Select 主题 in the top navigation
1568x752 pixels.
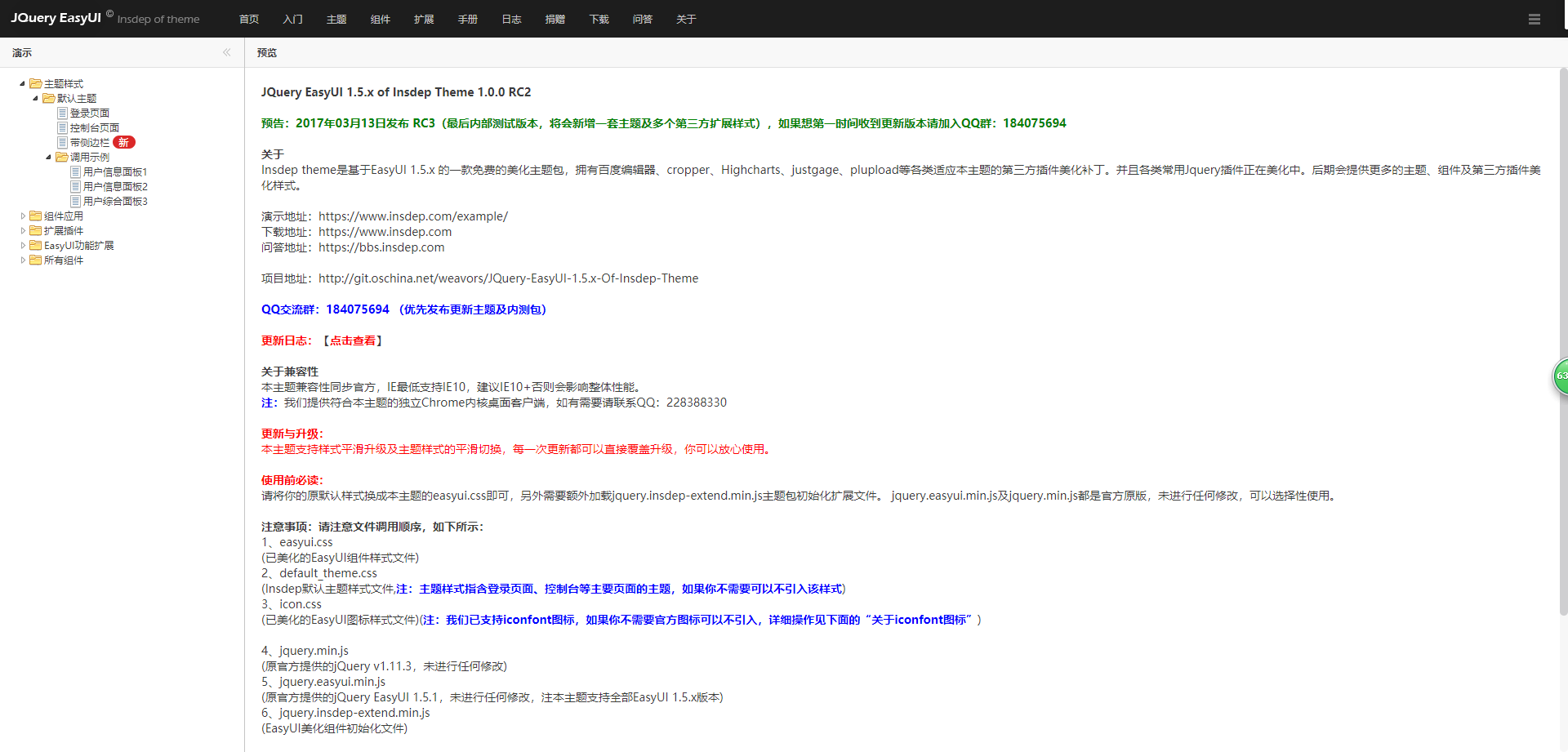click(x=336, y=19)
